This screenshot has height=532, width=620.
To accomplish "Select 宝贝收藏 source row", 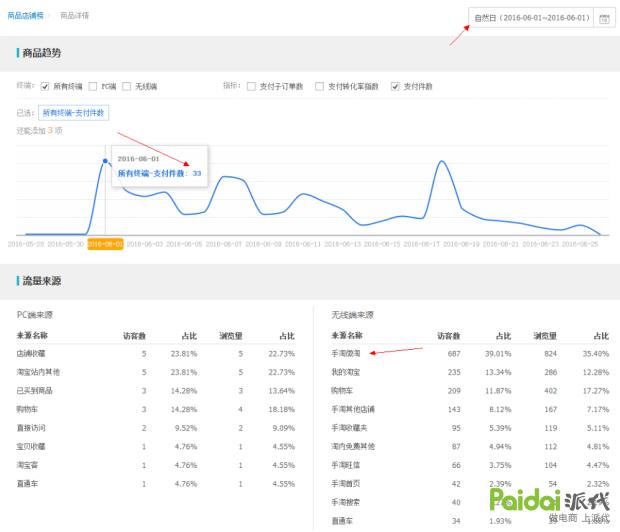I will (x=156, y=447).
